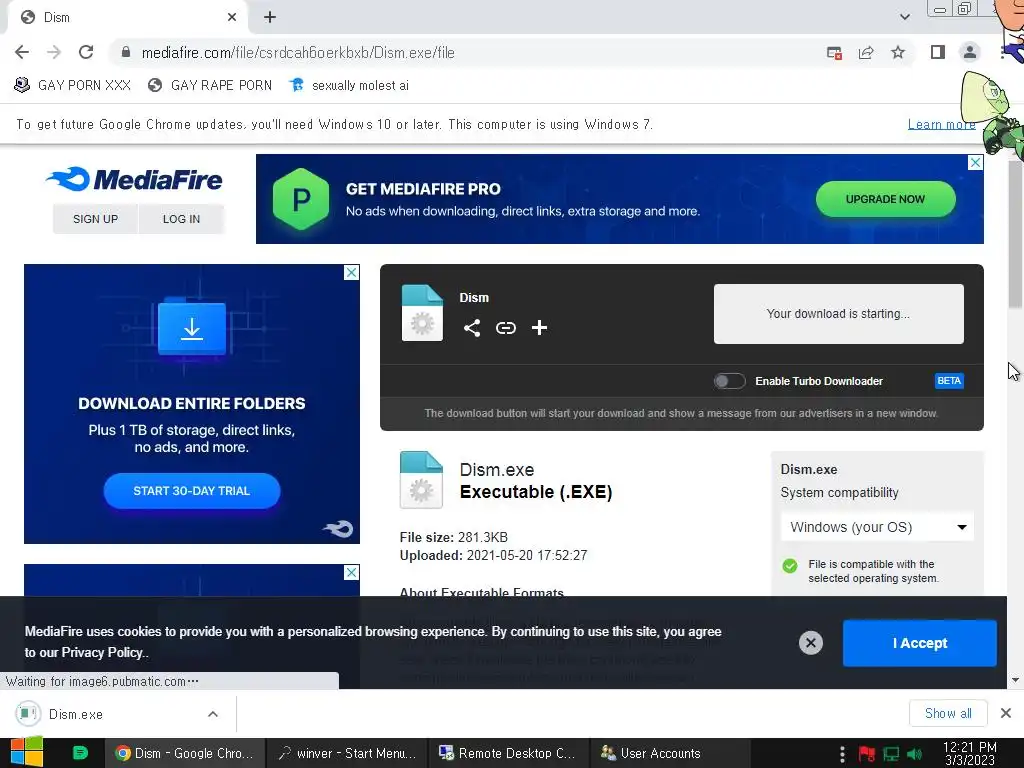
Task: Close the MediaFire Pro banner ad
Action: (975, 162)
